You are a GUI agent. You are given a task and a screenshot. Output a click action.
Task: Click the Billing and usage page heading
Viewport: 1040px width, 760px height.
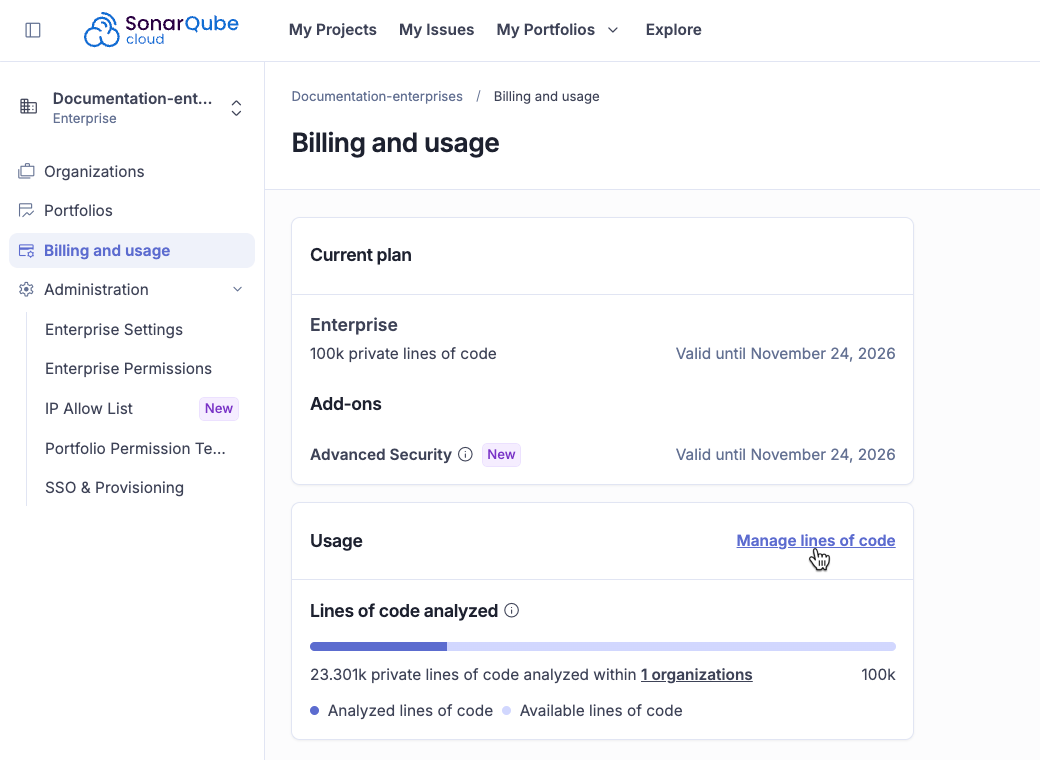(395, 143)
